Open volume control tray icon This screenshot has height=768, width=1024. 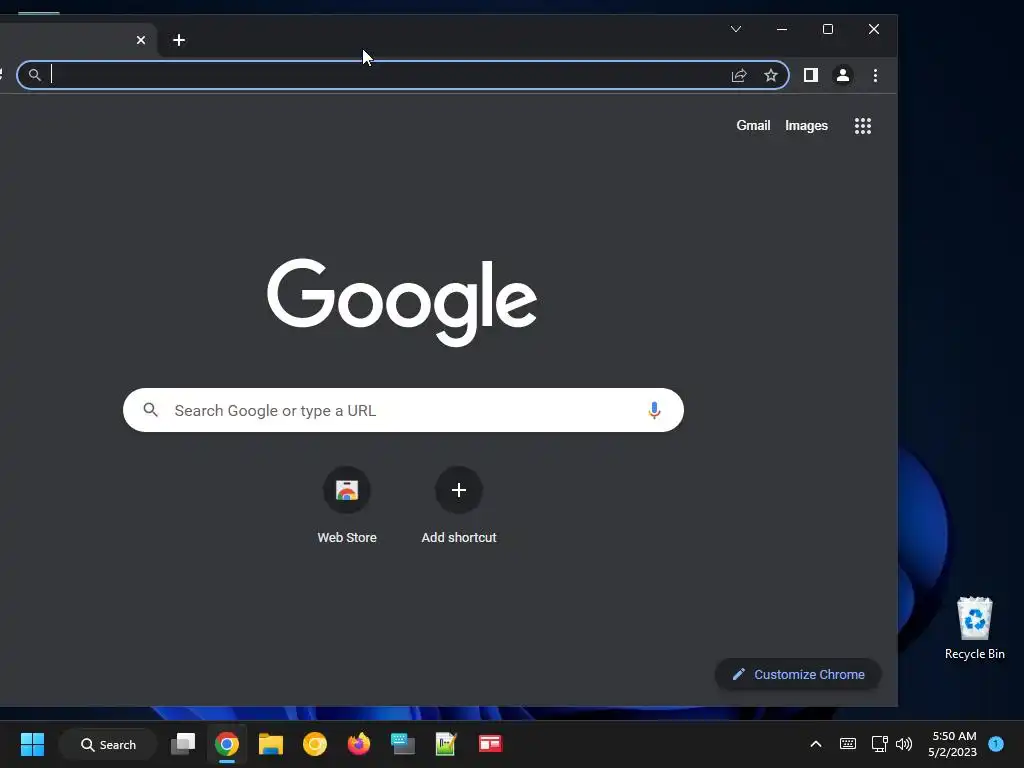904,744
